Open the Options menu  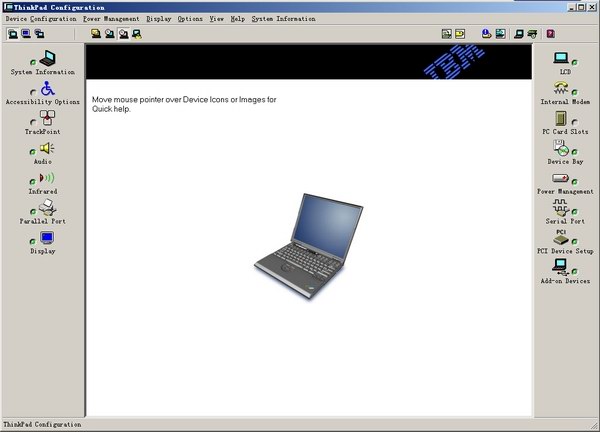click(190, 19)
